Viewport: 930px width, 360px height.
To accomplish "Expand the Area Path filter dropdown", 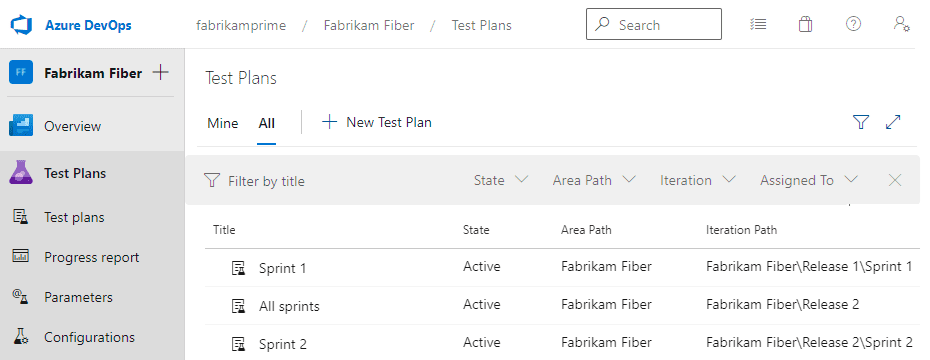I will coord(594,180).
